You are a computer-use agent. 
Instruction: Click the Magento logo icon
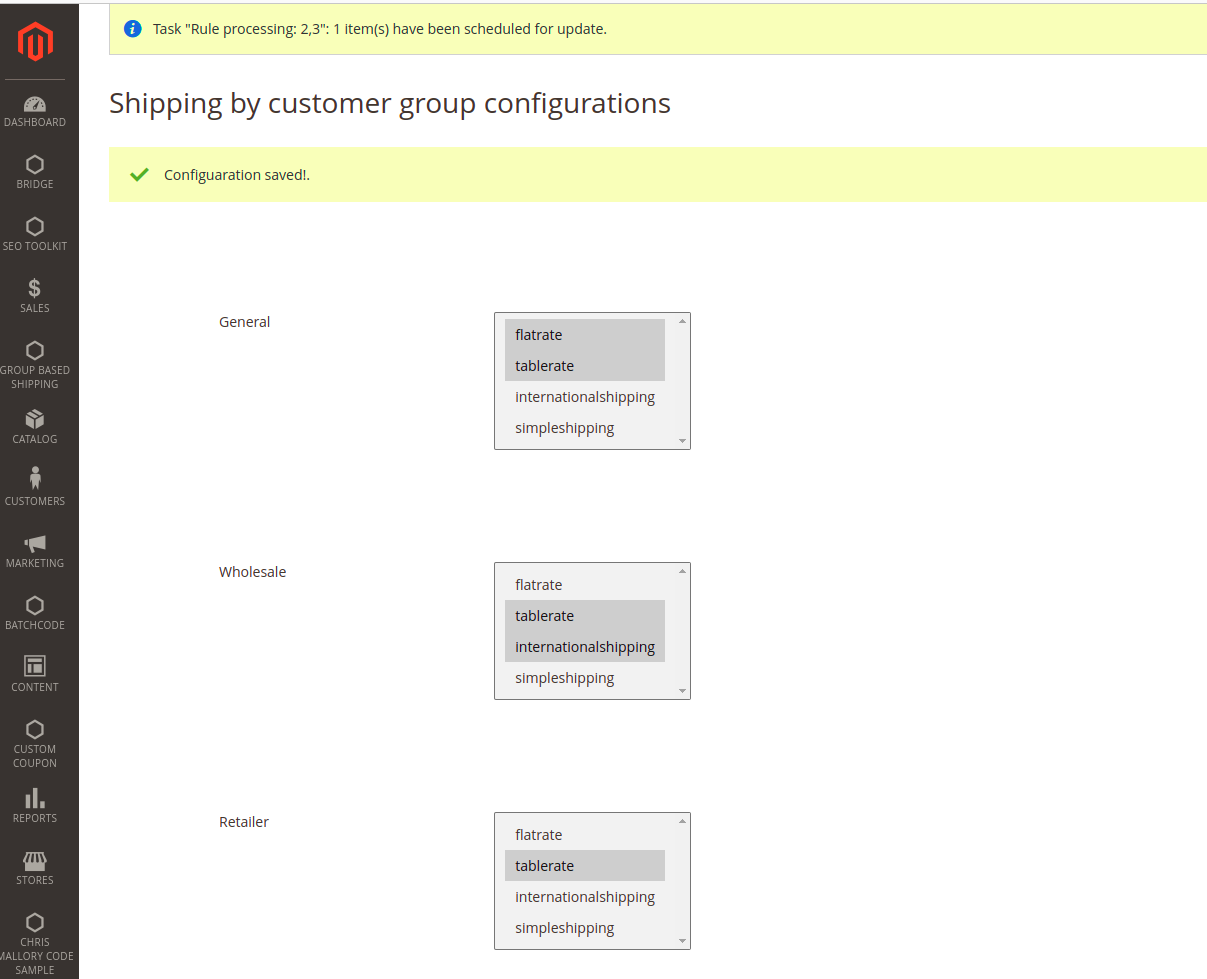(35, 41)
